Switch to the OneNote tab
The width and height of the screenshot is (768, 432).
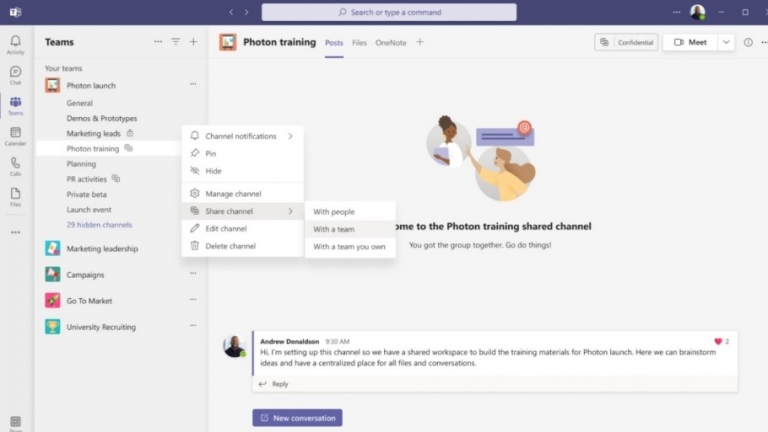[391, 43]
